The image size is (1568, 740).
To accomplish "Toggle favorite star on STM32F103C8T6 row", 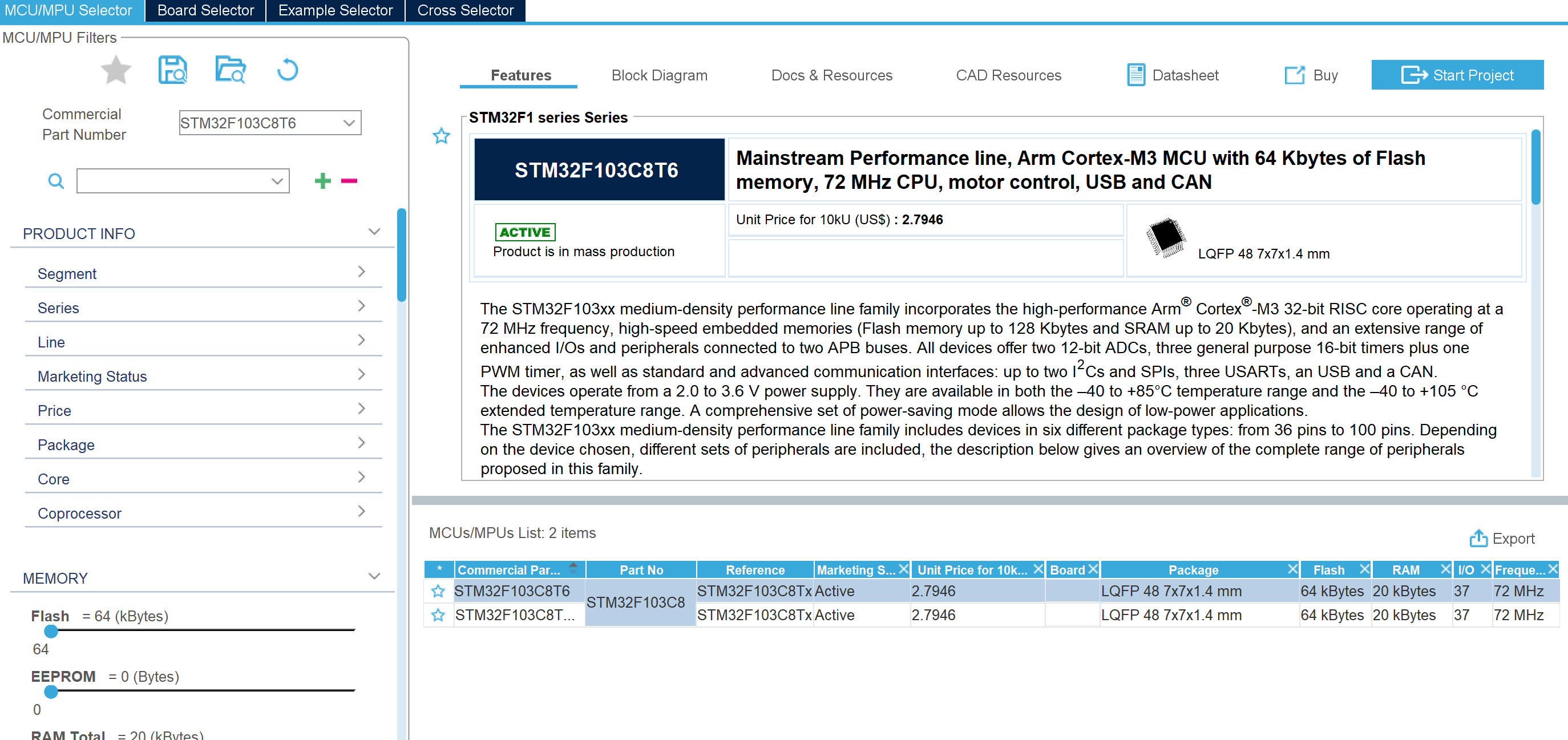I will coord(438,591).
